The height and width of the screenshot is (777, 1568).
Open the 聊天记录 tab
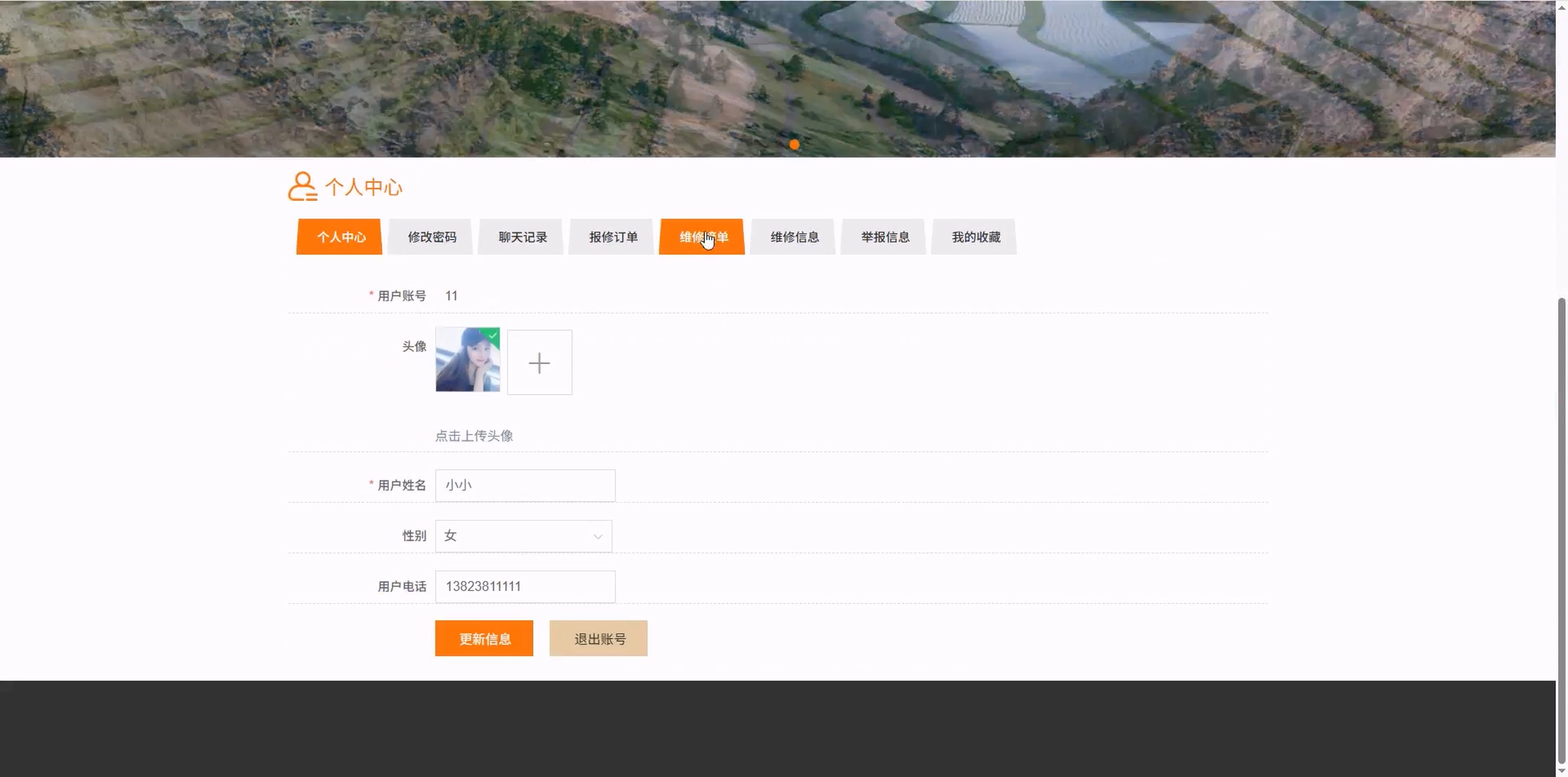522,237
